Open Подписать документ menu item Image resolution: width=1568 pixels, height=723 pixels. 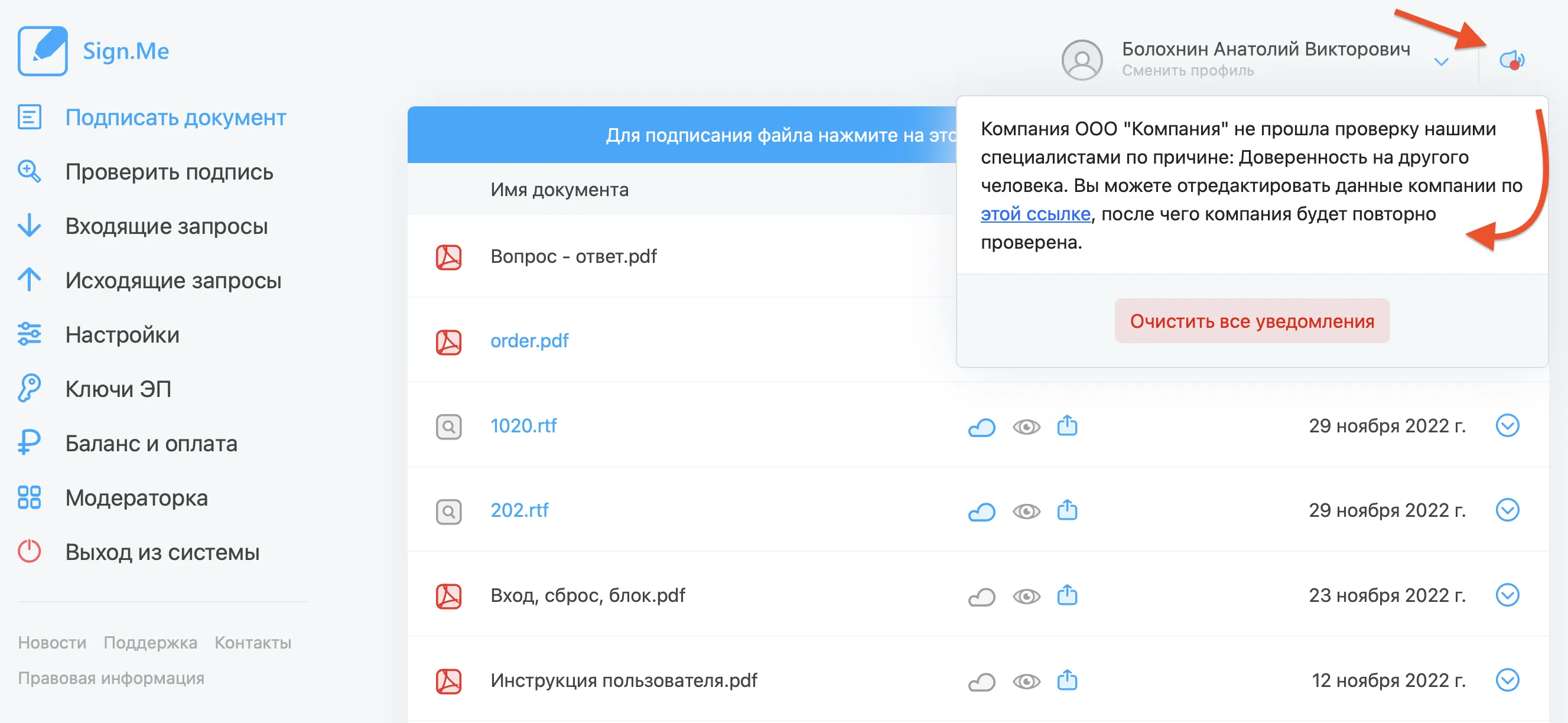(175, 118)
